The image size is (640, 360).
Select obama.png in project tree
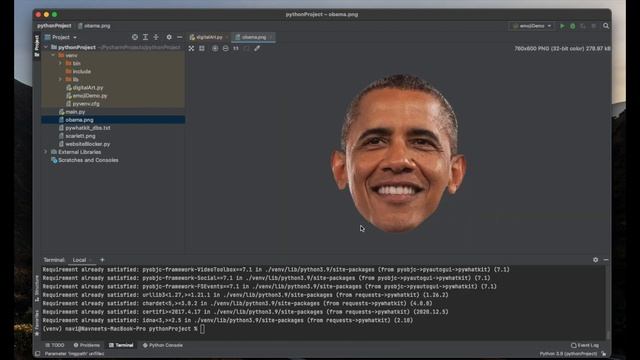coord(113,120)
